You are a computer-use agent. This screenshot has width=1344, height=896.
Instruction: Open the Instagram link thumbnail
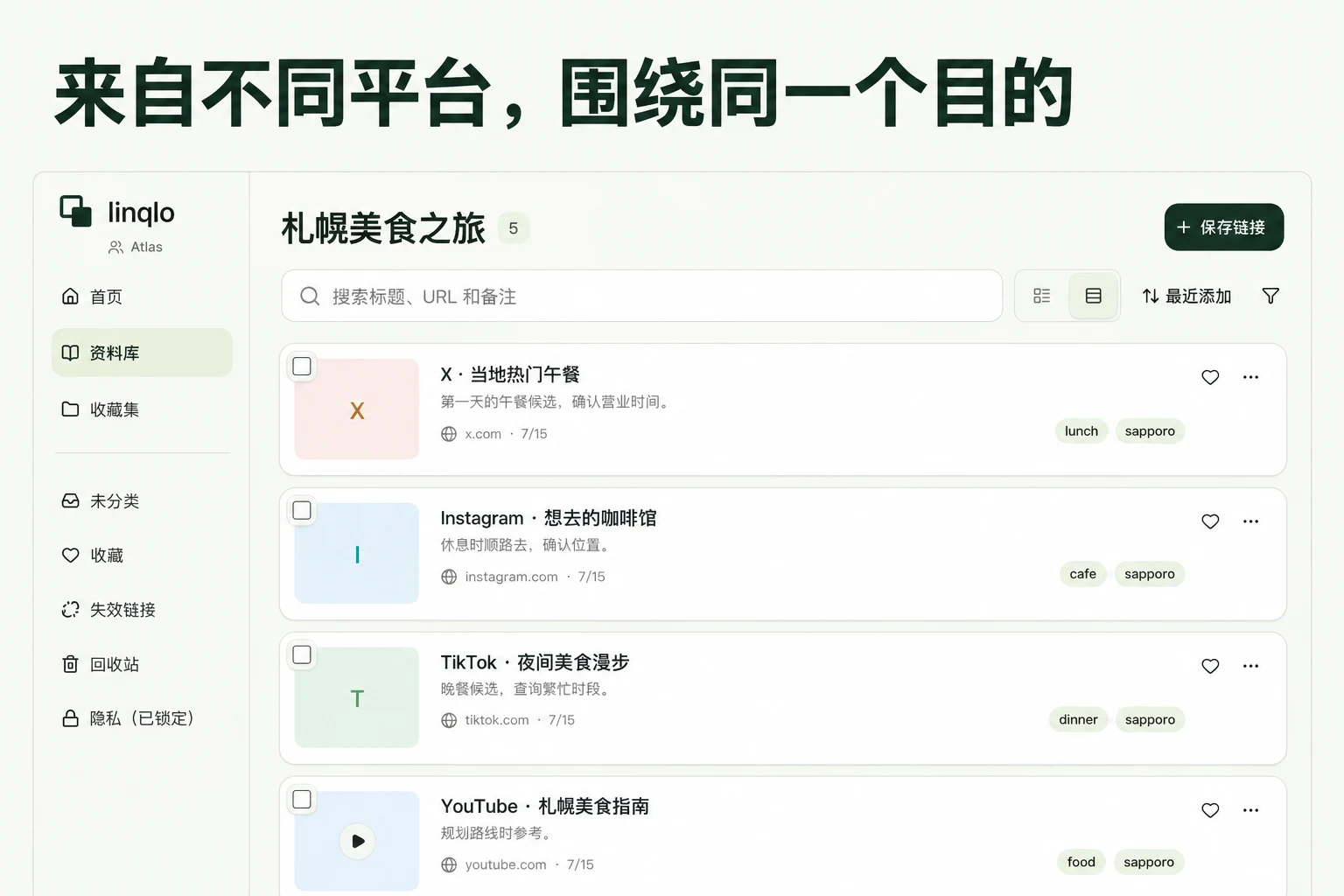357,553
